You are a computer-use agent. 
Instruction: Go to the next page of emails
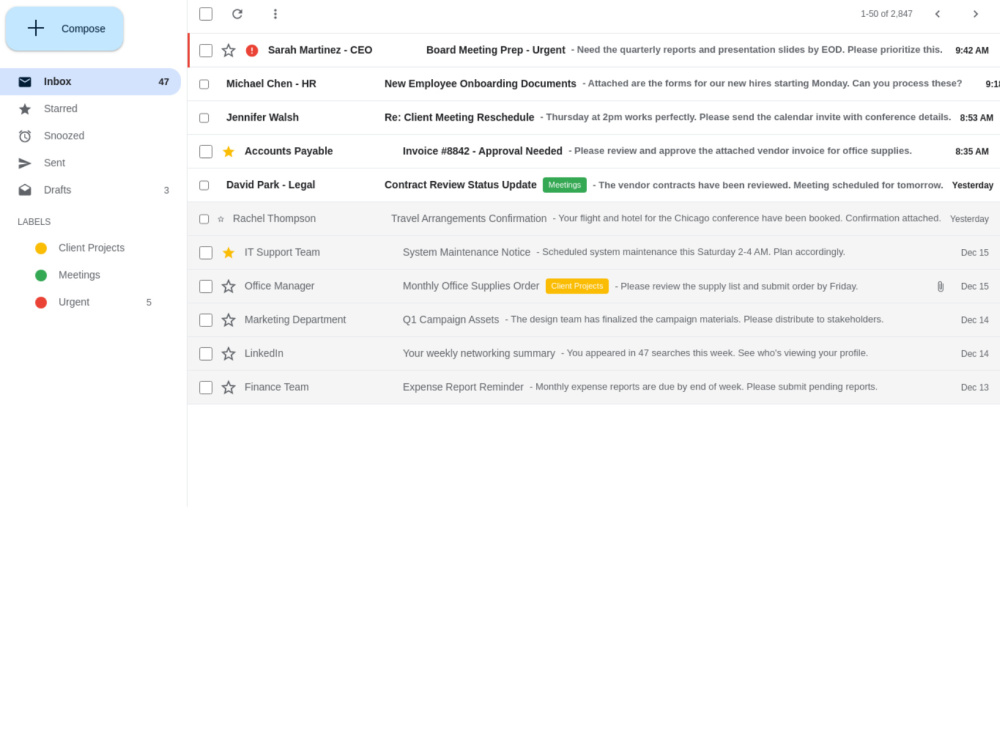975,14
